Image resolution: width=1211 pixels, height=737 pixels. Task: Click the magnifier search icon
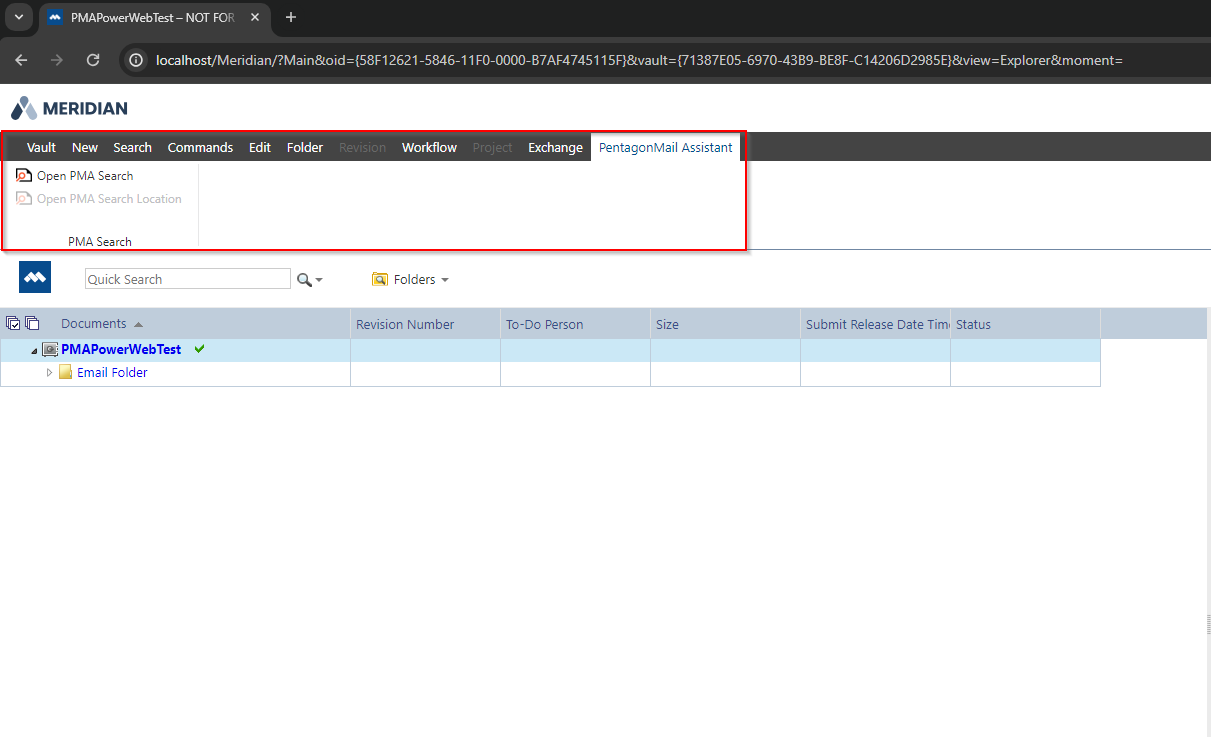click(304, 280)
